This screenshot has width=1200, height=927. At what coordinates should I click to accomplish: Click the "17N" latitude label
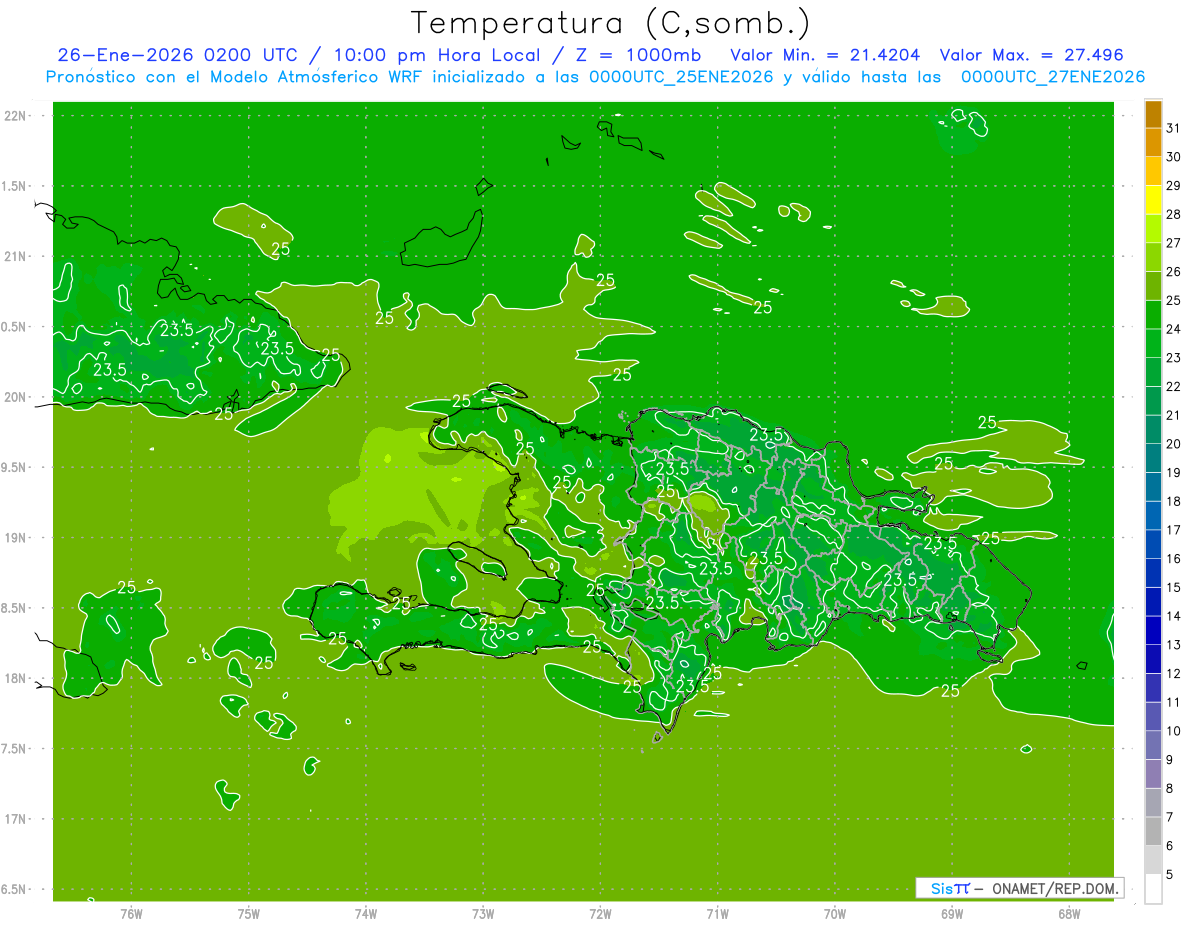(16, 819)
